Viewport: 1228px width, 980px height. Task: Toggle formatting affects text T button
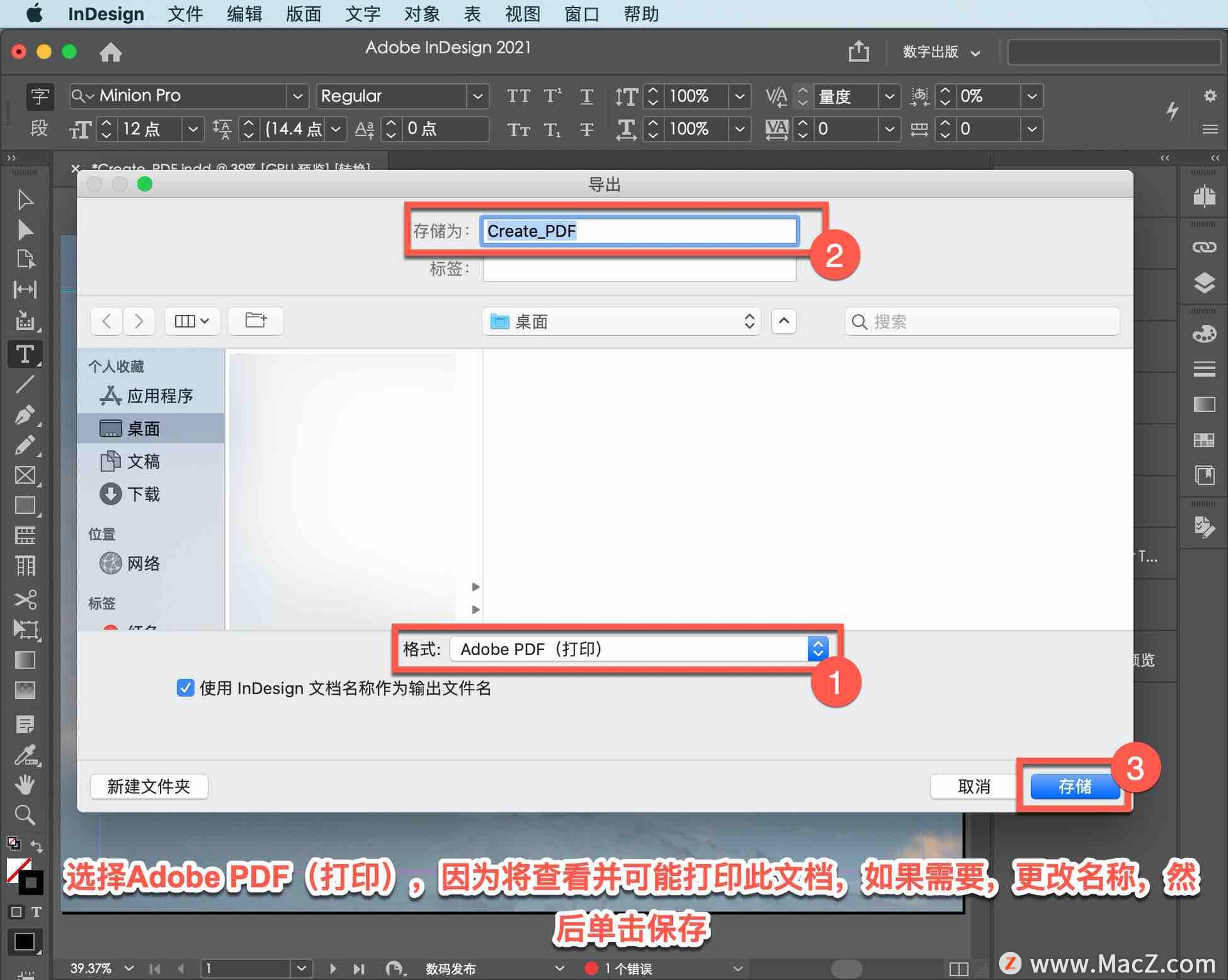[x=36, y=912]
